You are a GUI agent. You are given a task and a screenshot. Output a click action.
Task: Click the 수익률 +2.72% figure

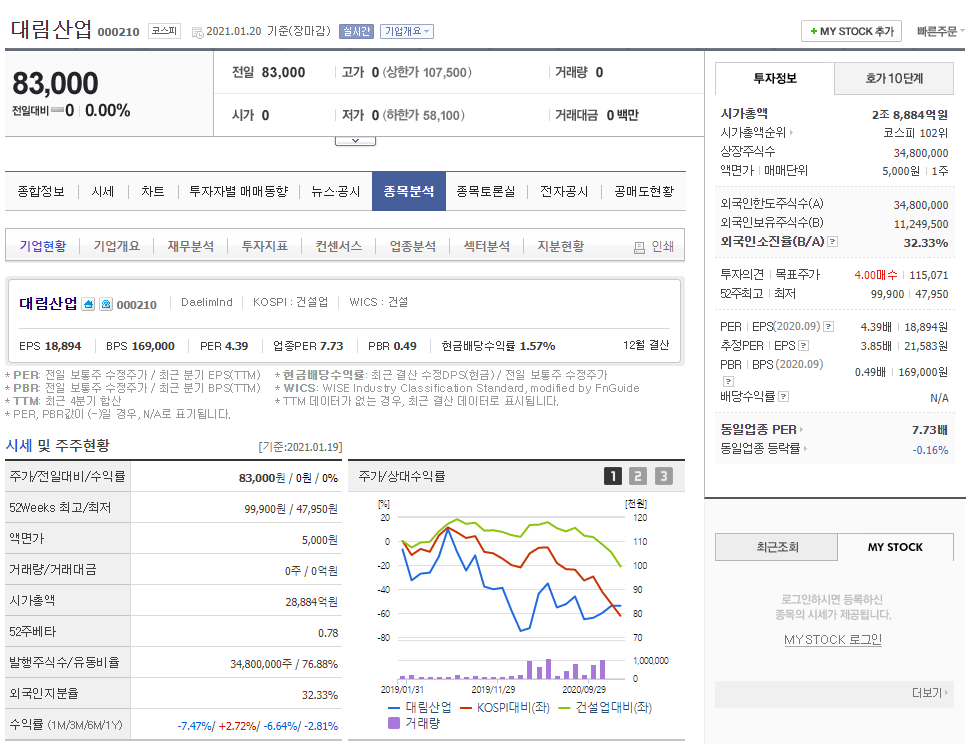238,726
